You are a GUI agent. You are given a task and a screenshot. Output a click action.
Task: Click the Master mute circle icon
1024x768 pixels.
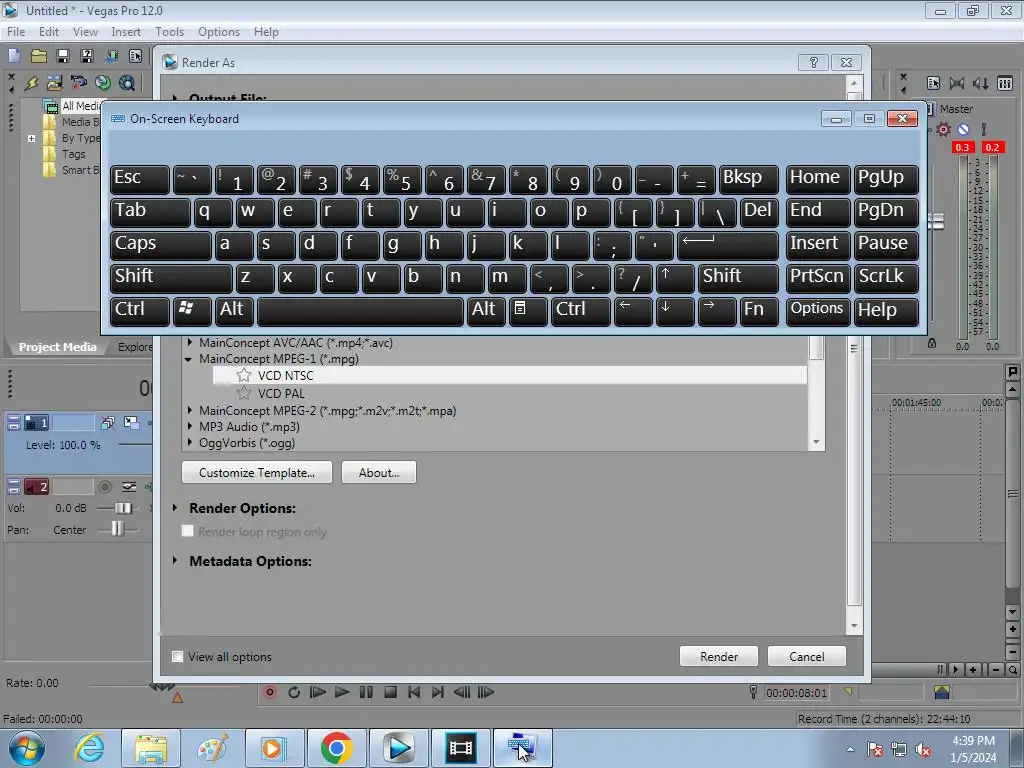963,129
